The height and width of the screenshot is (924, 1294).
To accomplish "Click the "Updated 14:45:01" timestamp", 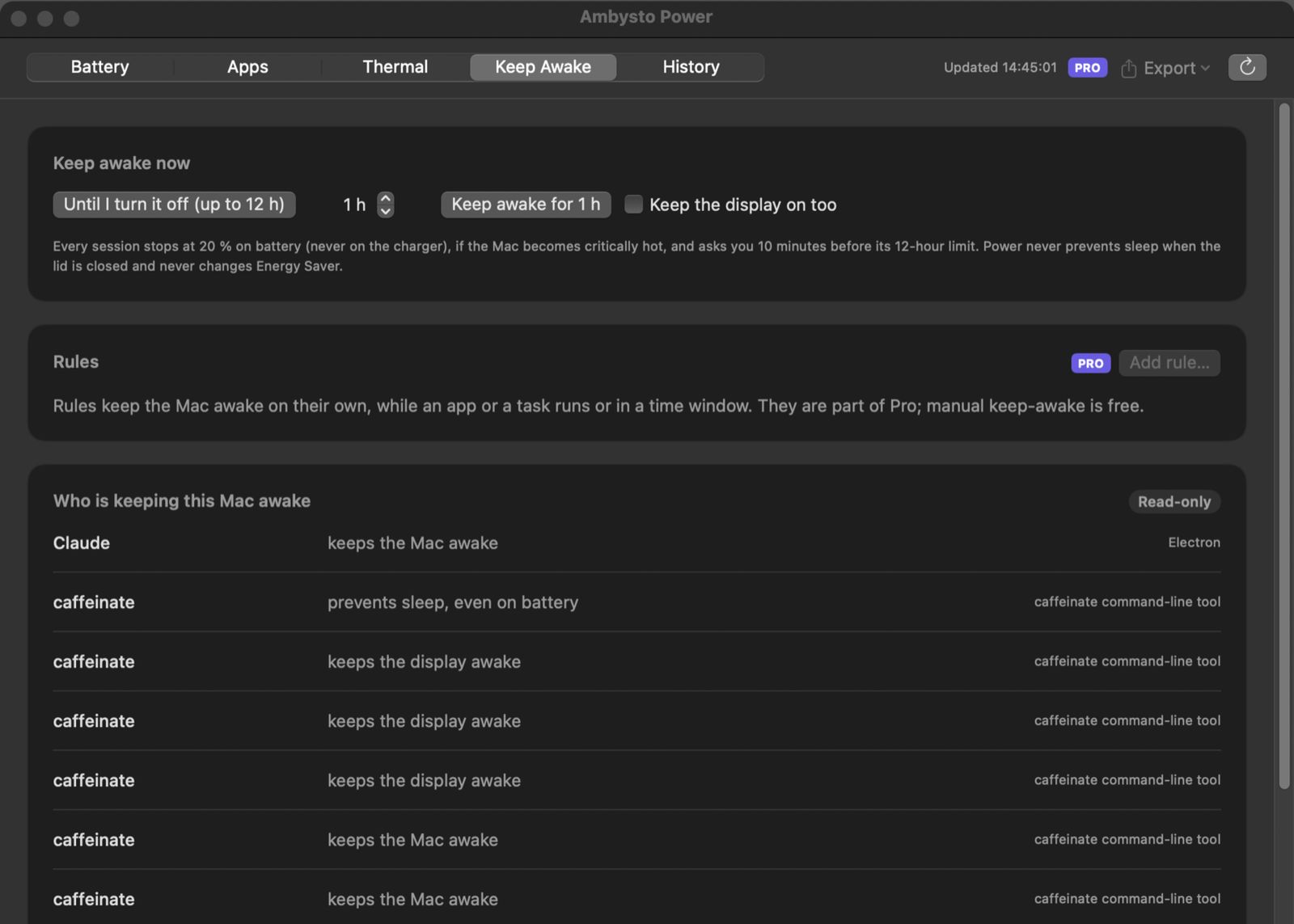I will tap(1000, 68).
